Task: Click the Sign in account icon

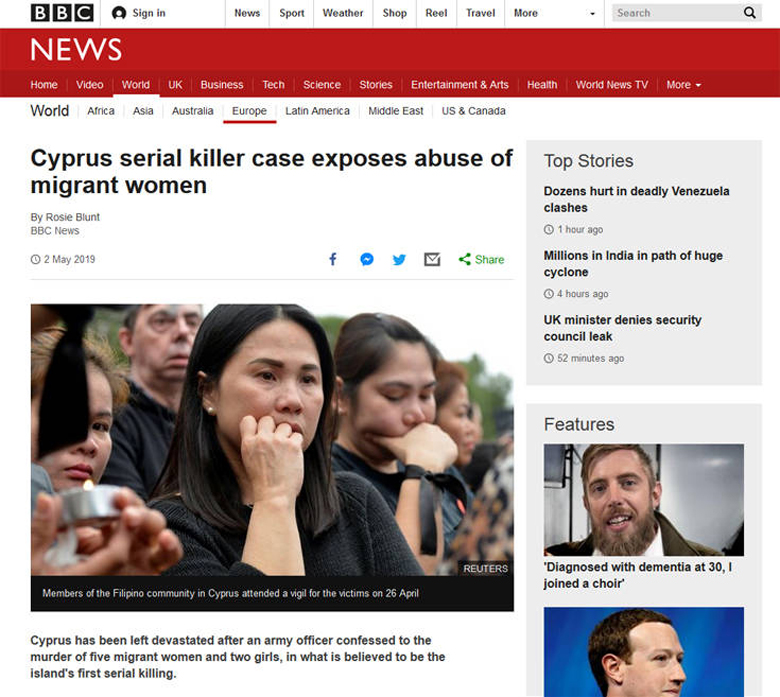Action: coord(120,13)
